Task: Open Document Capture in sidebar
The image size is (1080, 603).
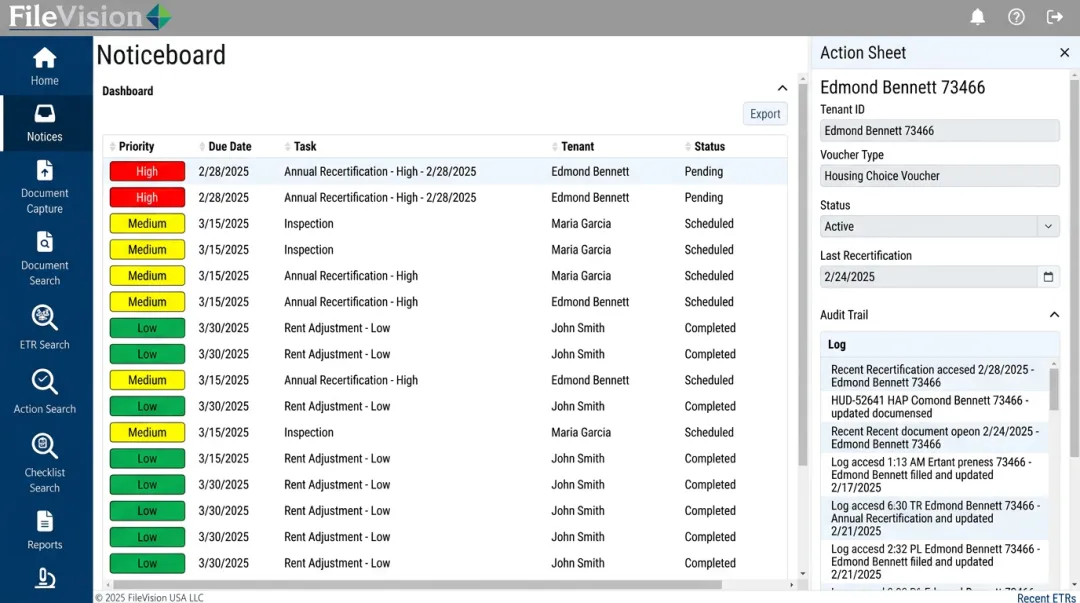Action: 45,187
